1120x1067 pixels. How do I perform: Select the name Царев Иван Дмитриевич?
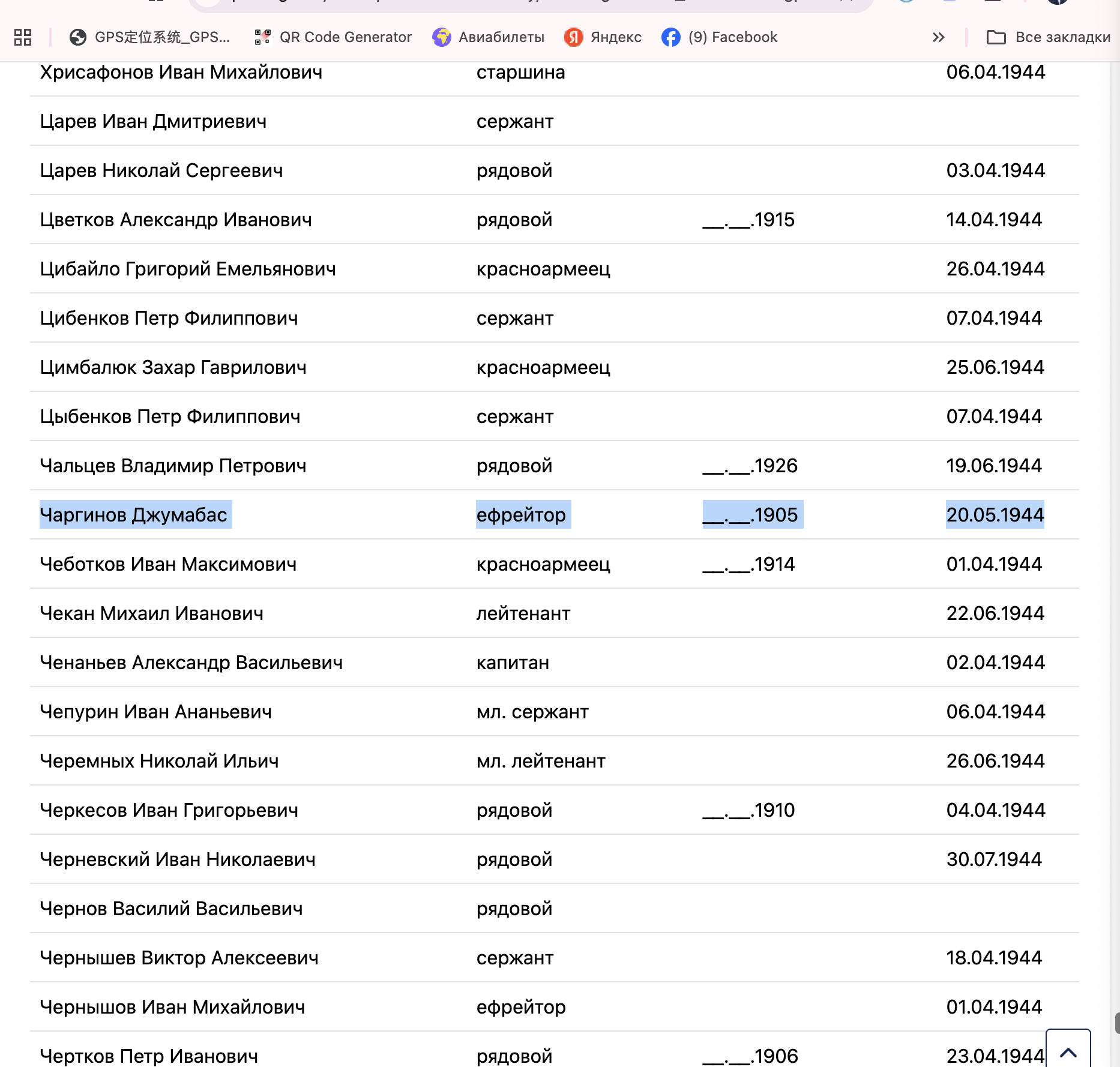(153, 121)
